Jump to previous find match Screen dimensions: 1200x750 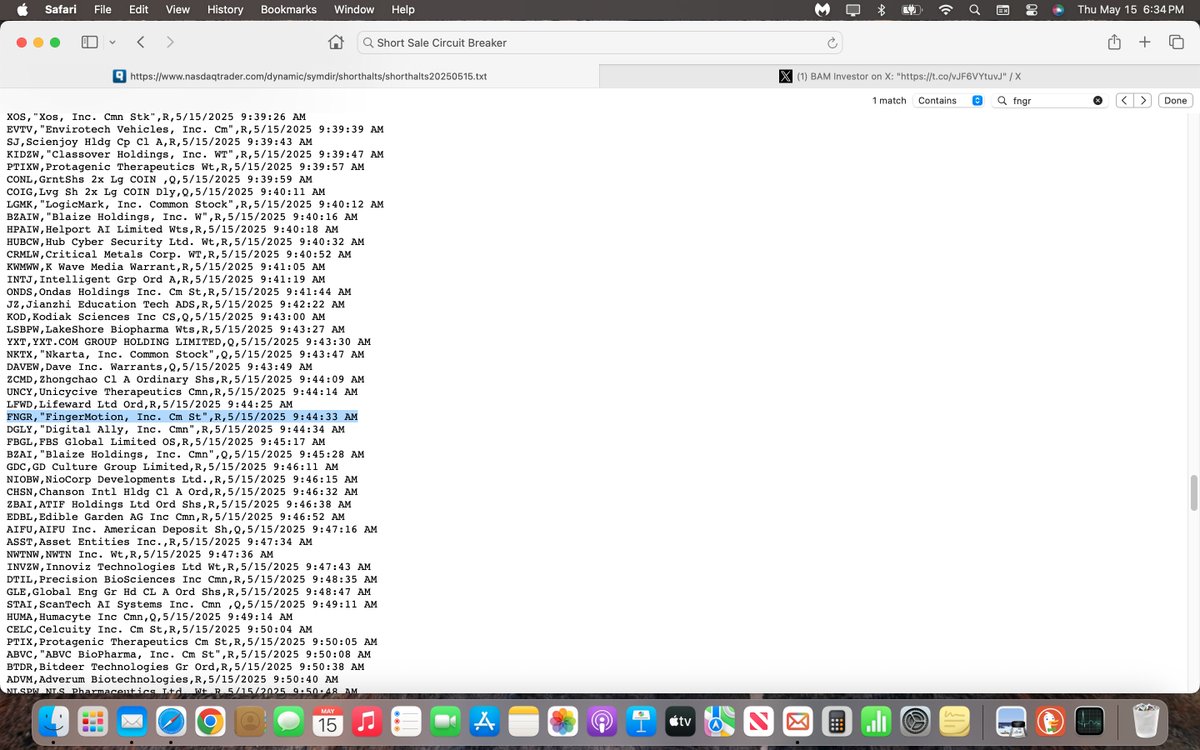[x=1124, y=101]
